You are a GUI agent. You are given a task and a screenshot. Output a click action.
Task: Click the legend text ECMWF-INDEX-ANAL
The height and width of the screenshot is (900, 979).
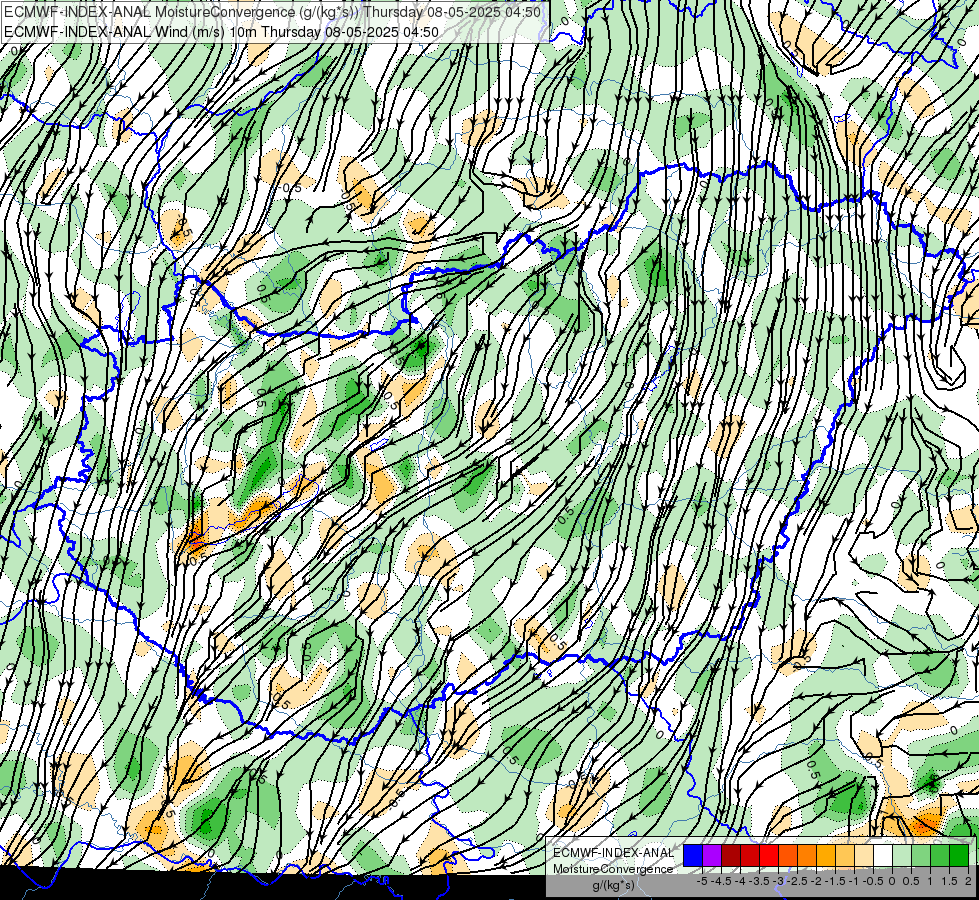click(613, 853)
